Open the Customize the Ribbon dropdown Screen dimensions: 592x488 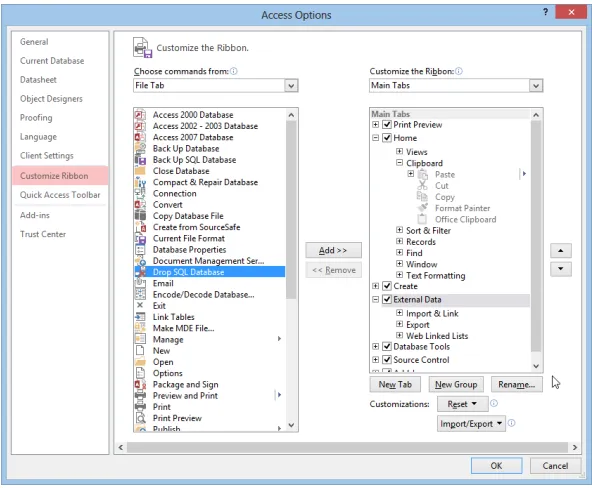(x=535, y=86)
